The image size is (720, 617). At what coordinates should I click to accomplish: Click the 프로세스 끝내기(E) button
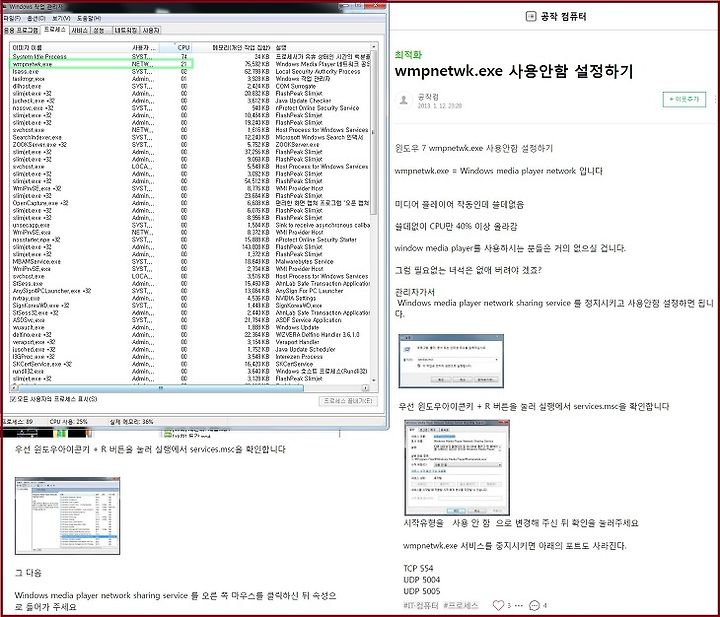(348, 401)
